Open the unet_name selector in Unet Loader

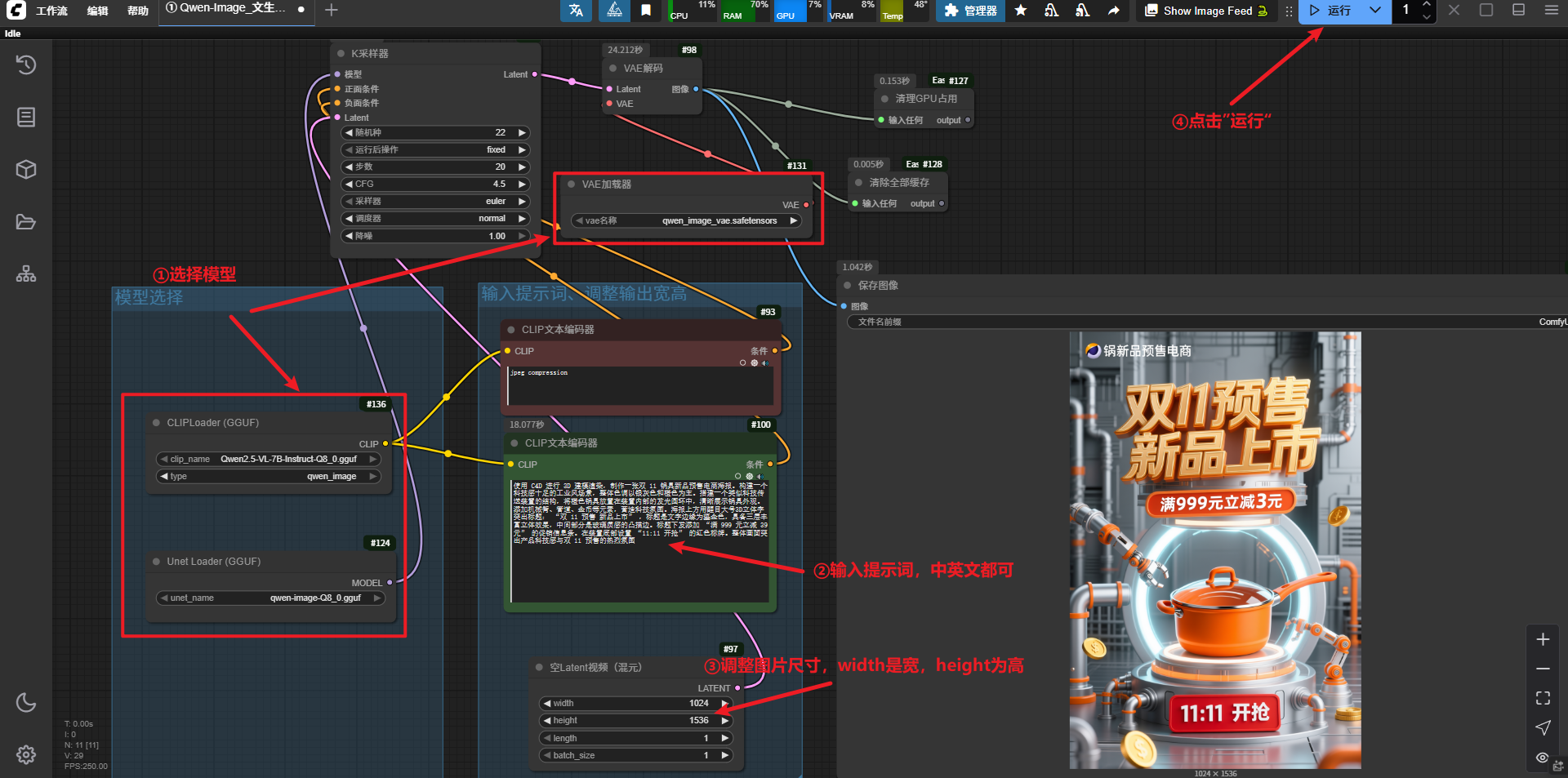(269, 598)
